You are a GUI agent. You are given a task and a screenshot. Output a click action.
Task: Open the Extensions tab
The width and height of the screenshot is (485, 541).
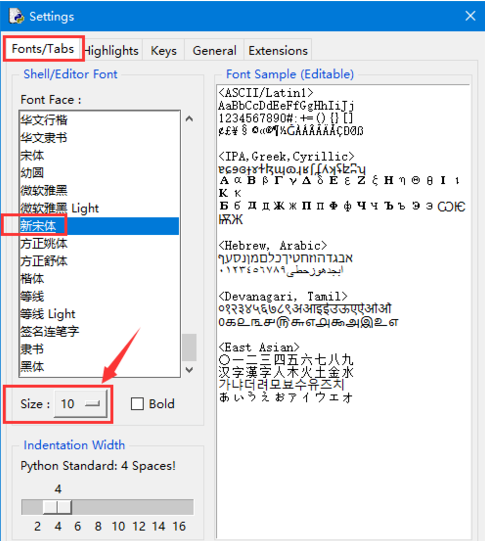tap(278, 51)
